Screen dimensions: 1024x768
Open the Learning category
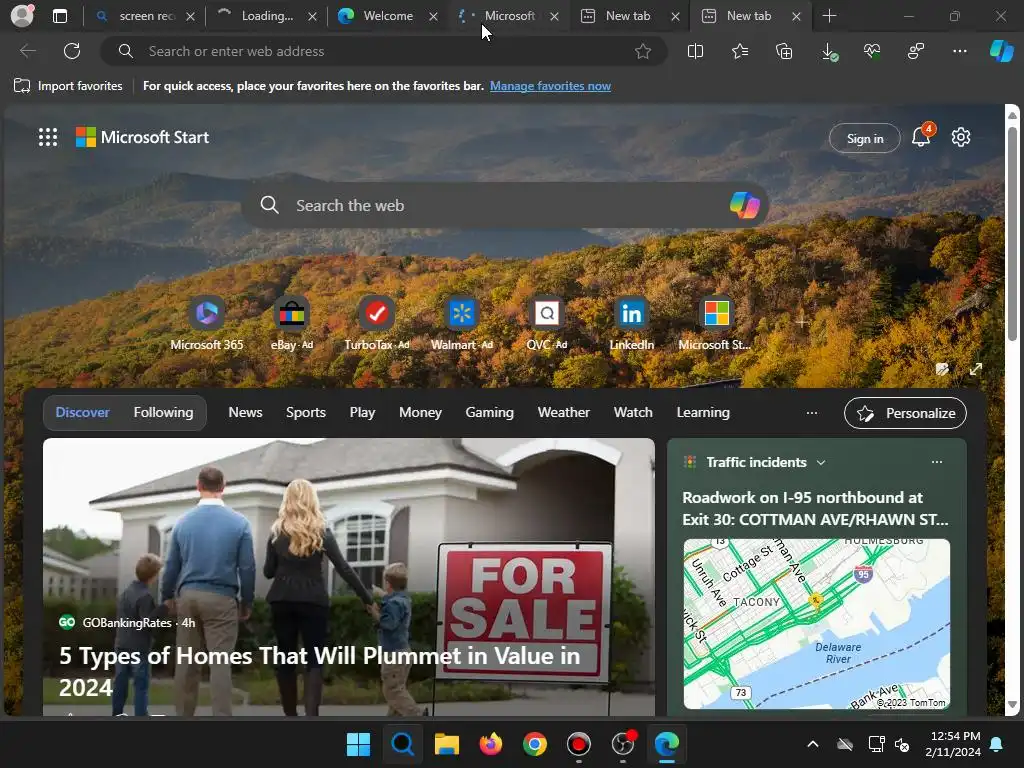[x=703, y=412]
